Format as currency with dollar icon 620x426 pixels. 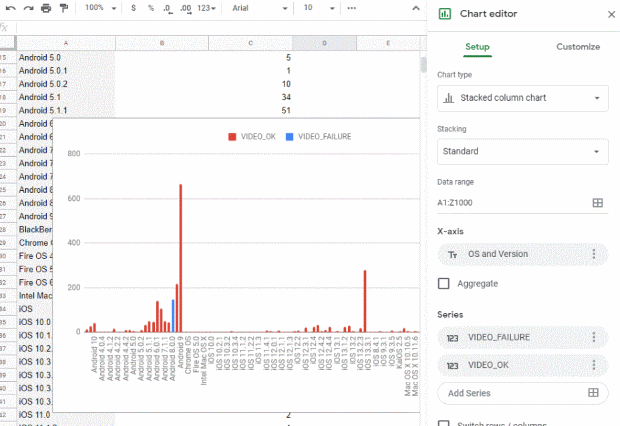coord(134,8)
